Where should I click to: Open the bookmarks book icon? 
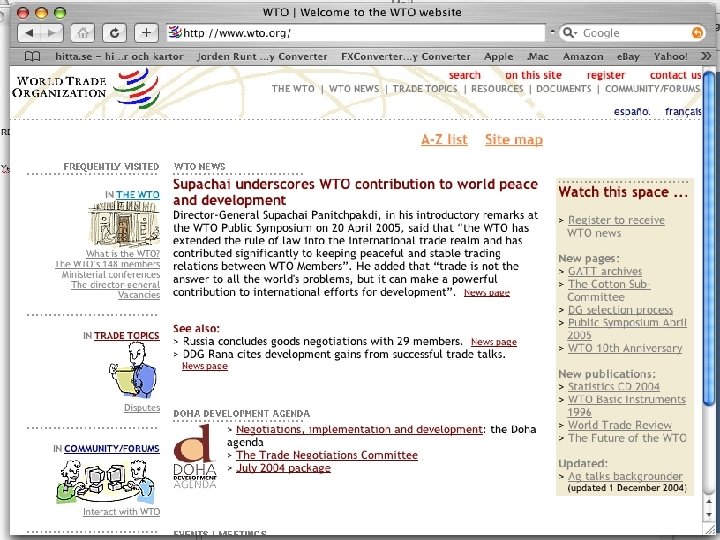32,56
